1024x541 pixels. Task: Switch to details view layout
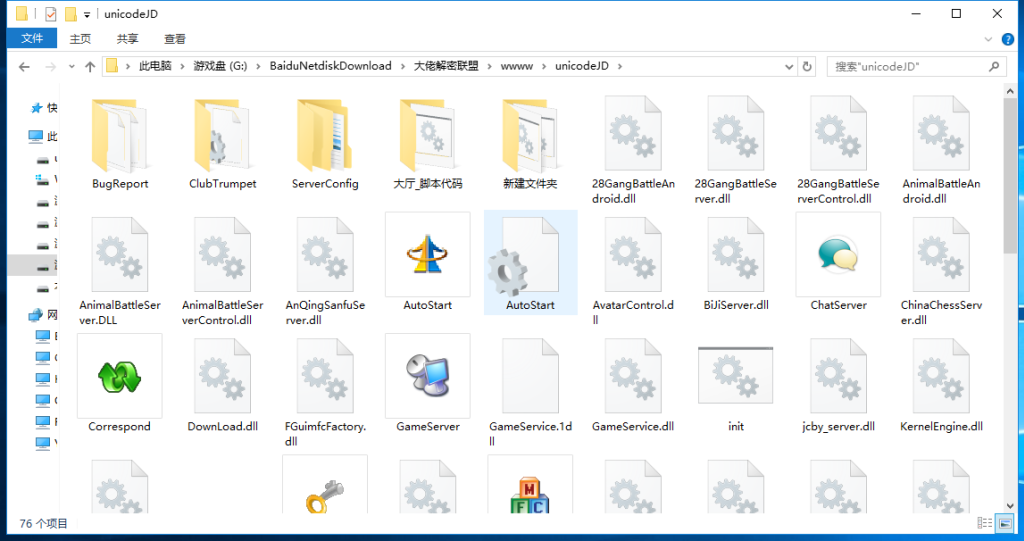click(x=985, y=523)
